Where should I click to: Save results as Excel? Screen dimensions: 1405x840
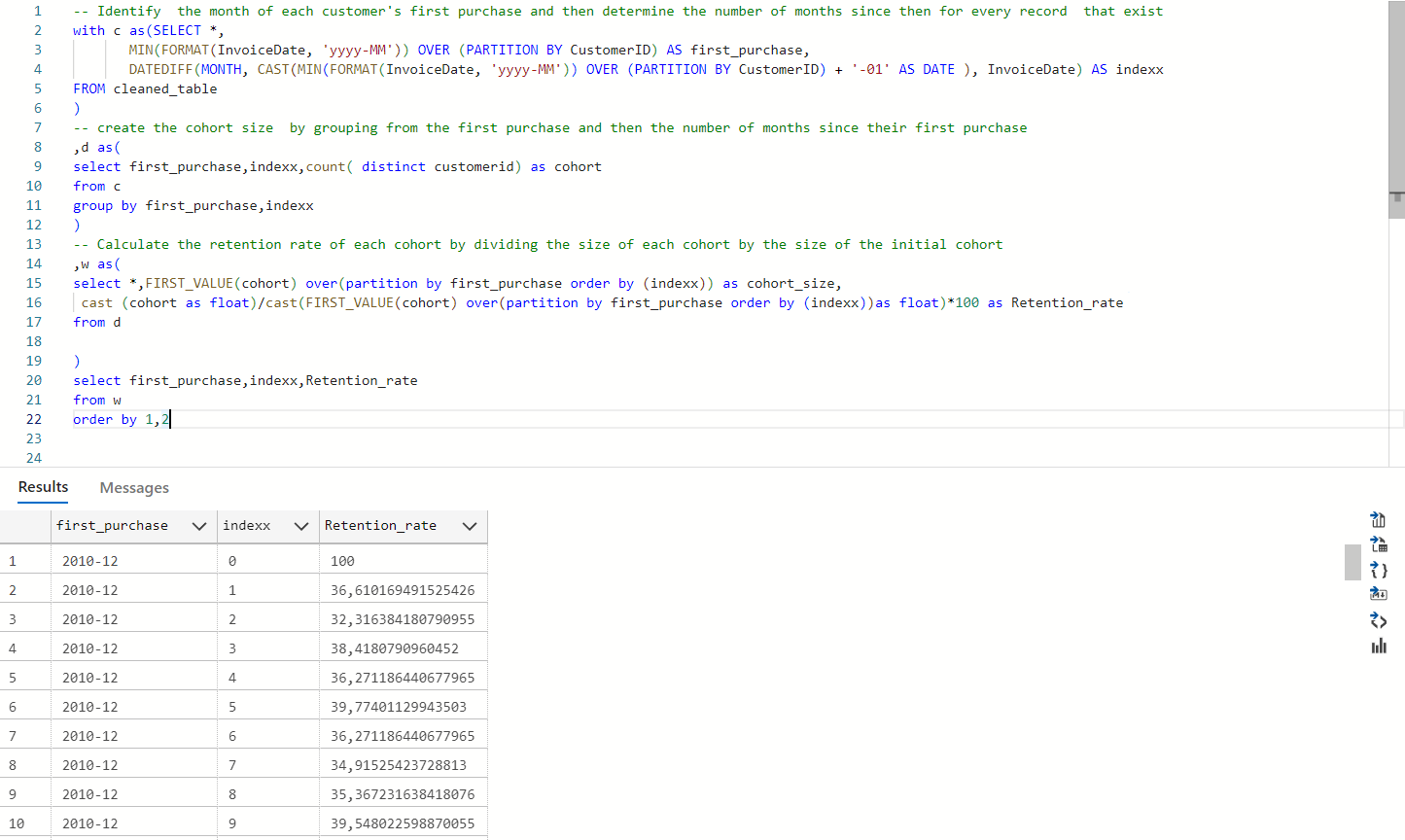[x=1378, y=544]
